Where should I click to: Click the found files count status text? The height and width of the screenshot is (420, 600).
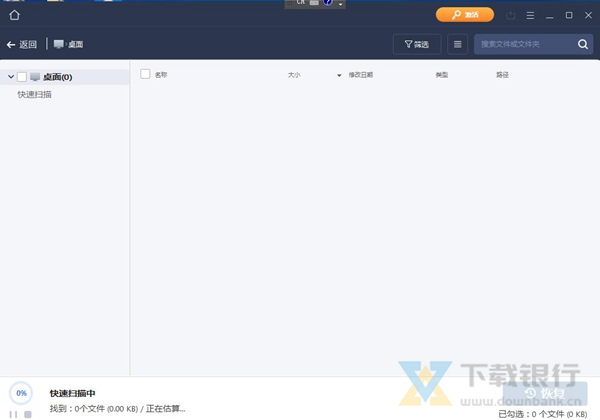[x=117, y=409]
